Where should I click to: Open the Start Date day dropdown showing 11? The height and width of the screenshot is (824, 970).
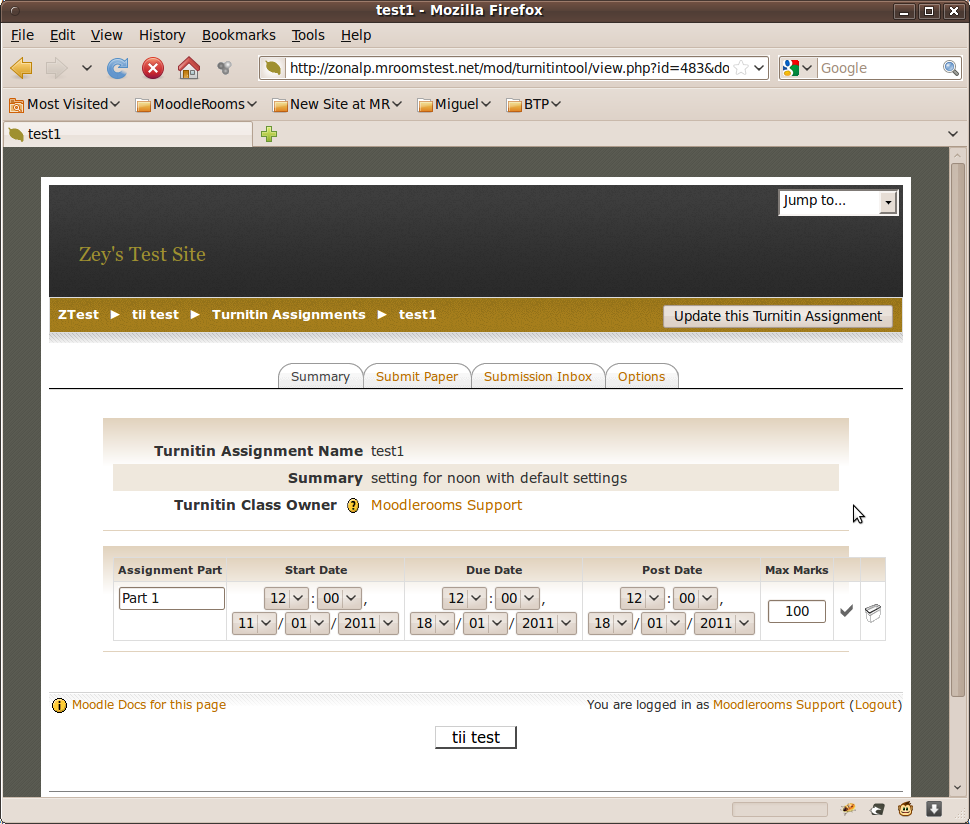click(254, 623)
